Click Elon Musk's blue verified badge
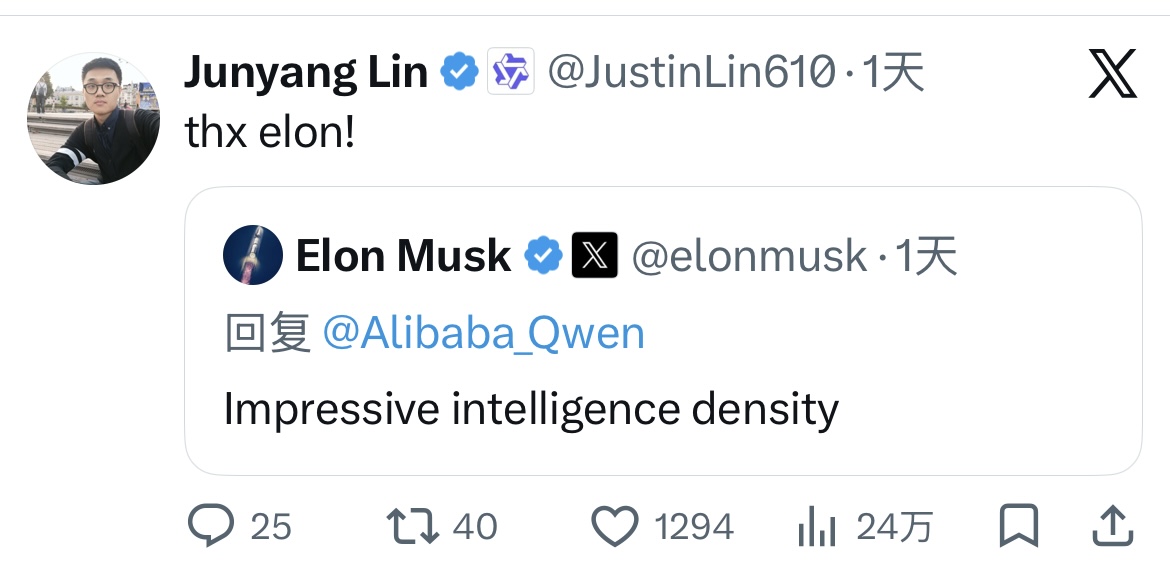This screenshot has height=587, width=1170. [x=543, y=256]
